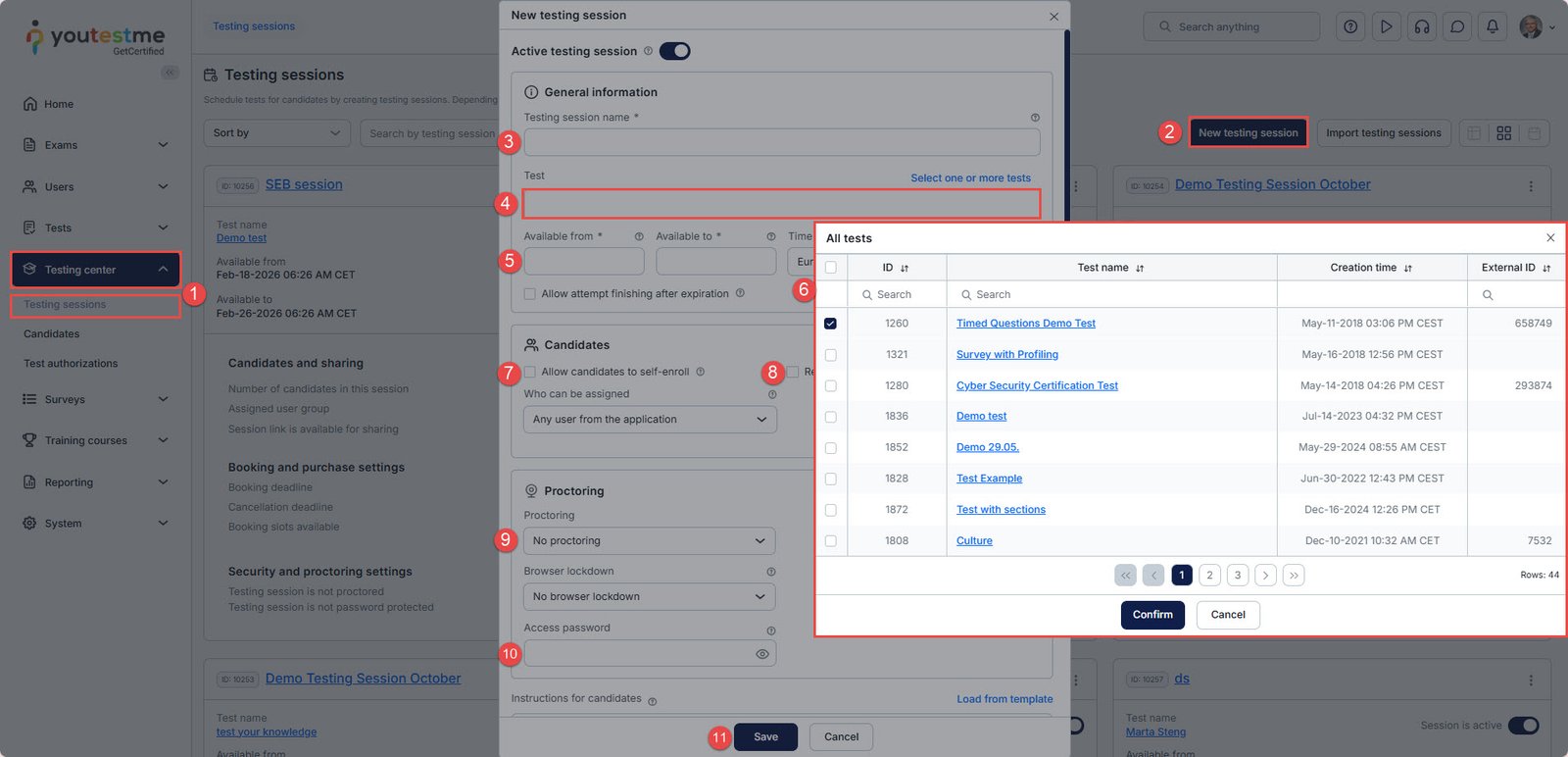The width and height of the screenshot is (1568, 757).
Task: Show access password with the eye icon
Action: click(761, 654)
